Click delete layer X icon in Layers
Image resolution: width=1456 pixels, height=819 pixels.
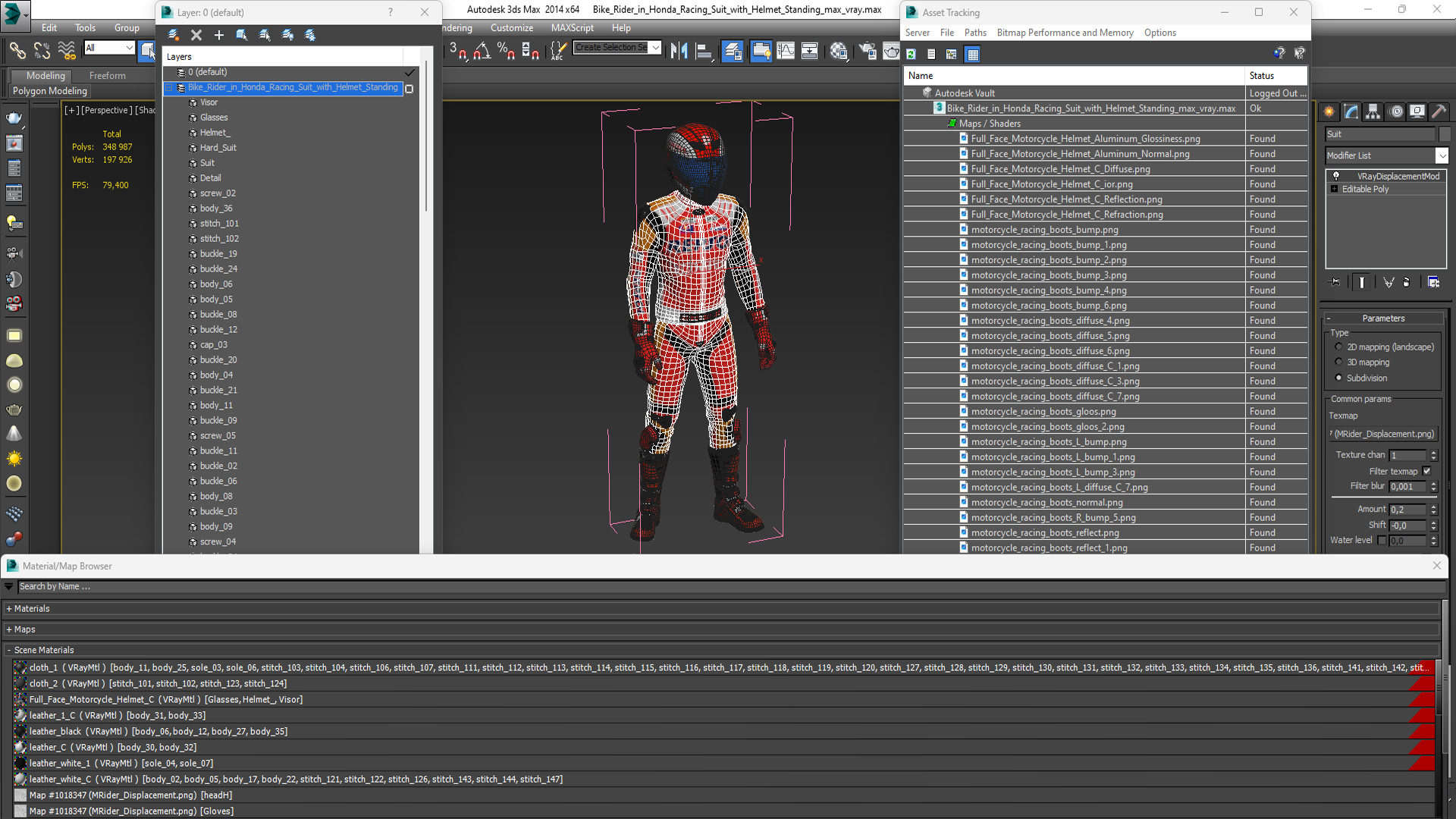(196, 35)
